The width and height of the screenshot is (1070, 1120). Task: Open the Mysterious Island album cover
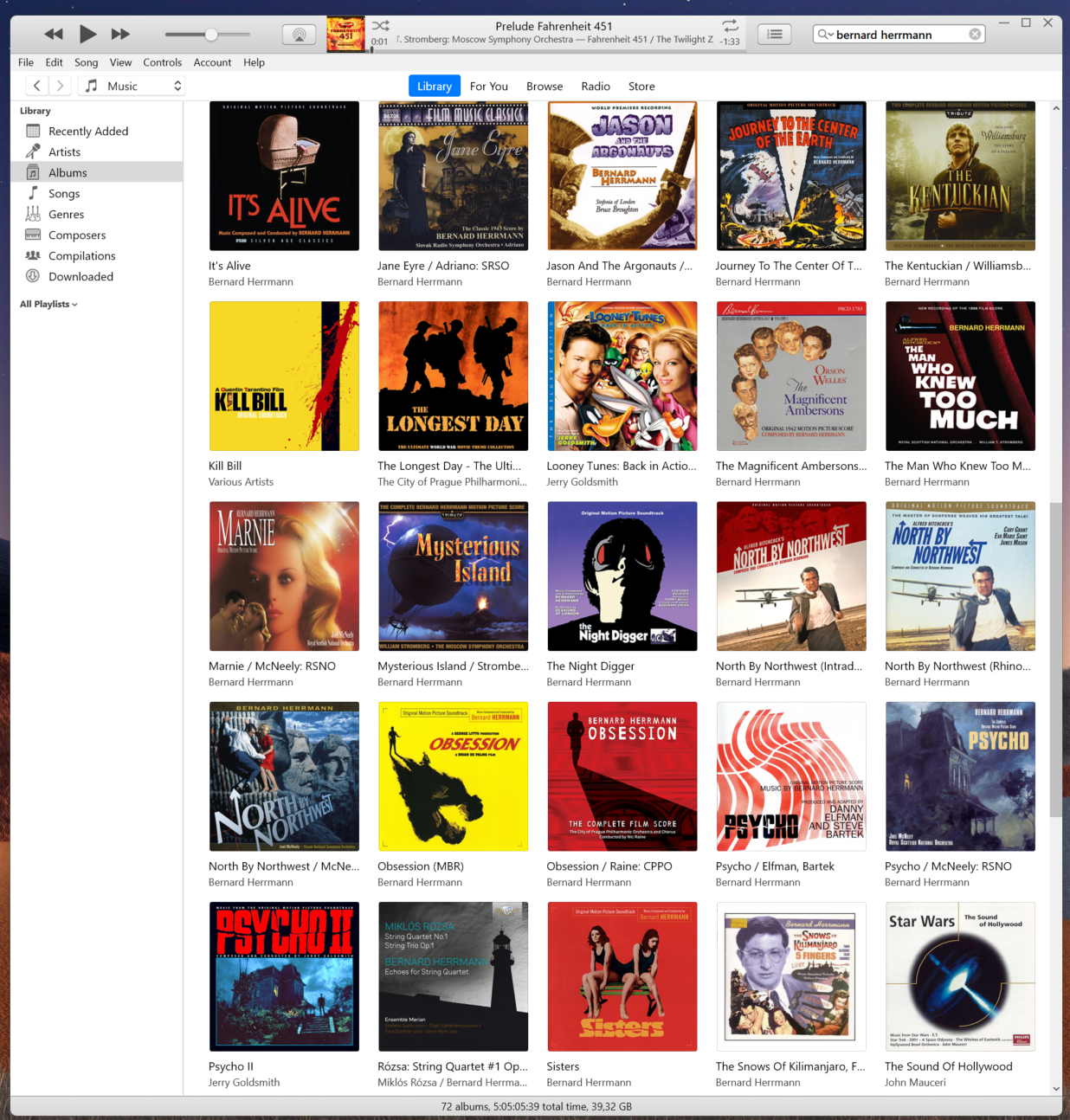[453, 576]
